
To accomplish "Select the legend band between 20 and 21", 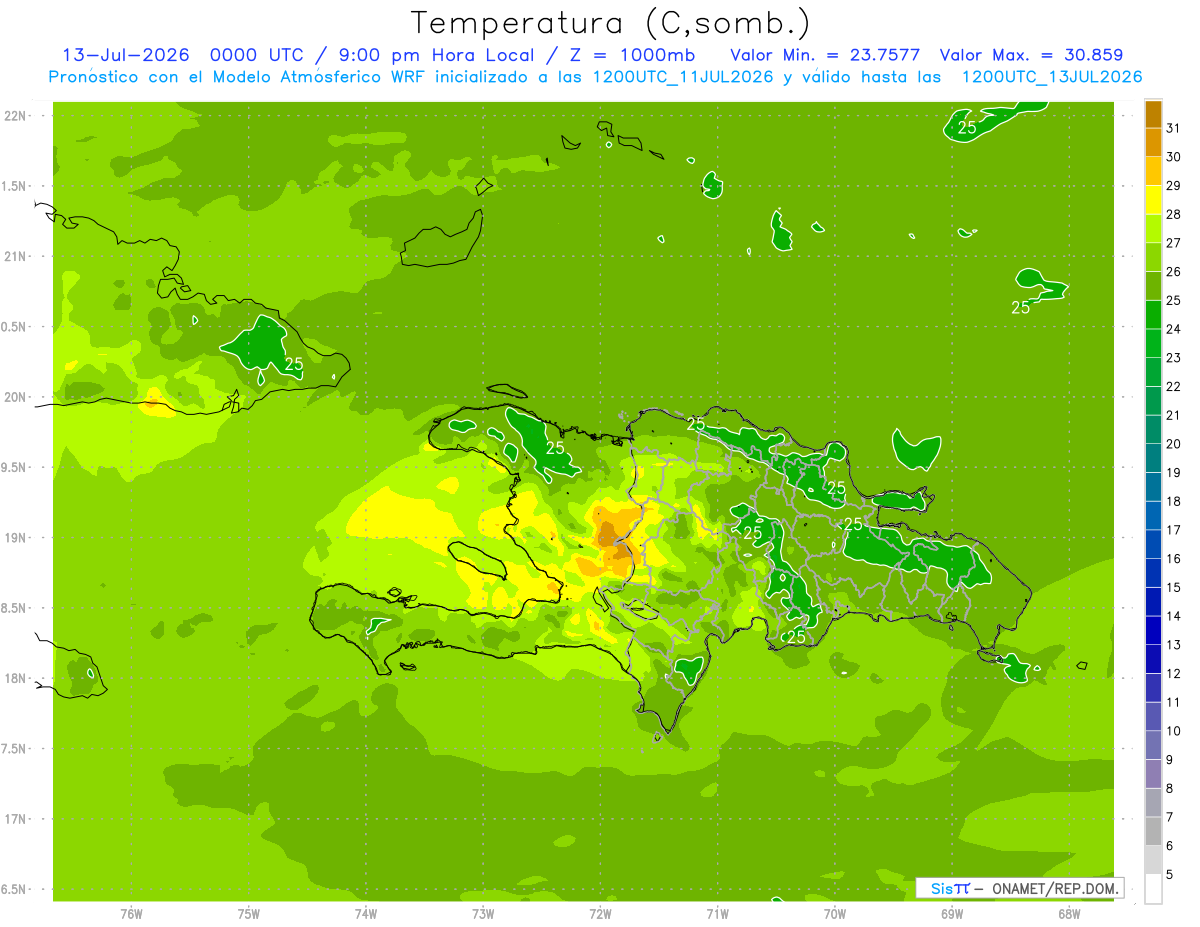I will [1153, 430].
